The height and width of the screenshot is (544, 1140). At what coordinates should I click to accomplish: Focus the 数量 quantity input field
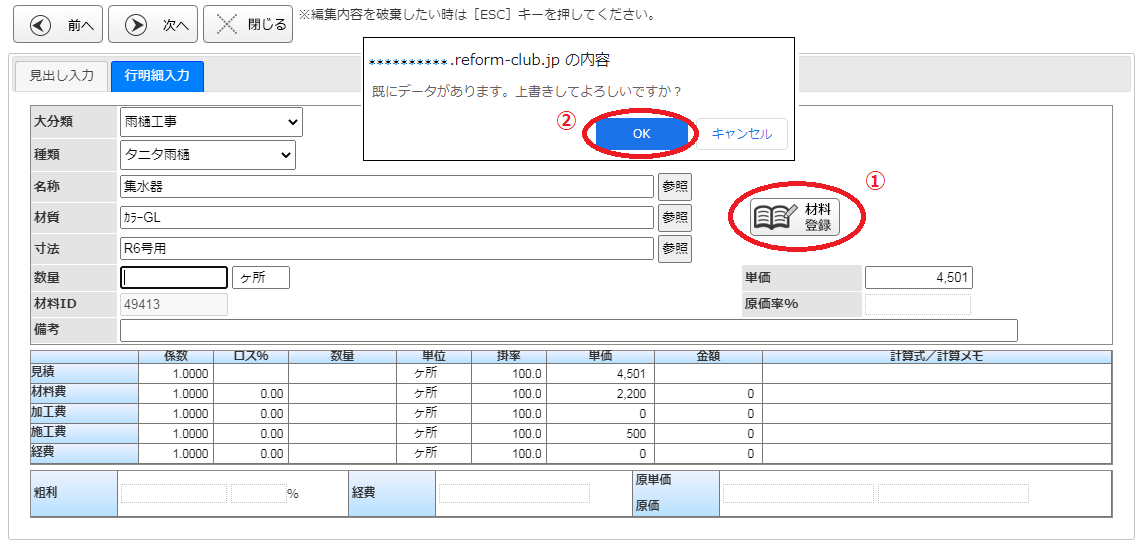[x=174, y=278]
